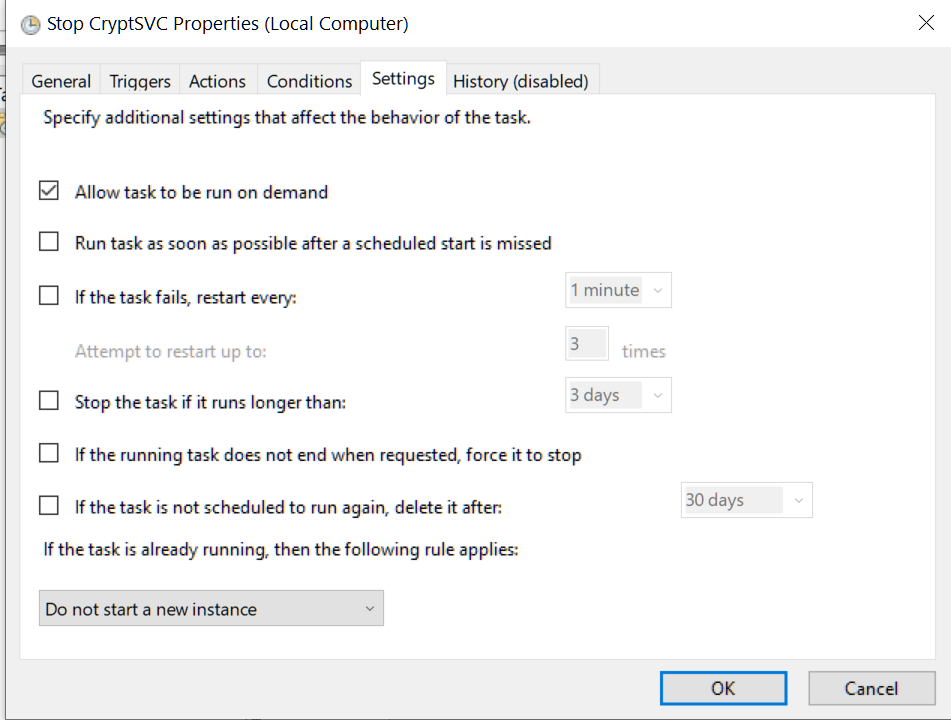This screenshot has height=720, width=951.
Task: Expand the 3 days run duration dropdown
Action: pos(618,395)
